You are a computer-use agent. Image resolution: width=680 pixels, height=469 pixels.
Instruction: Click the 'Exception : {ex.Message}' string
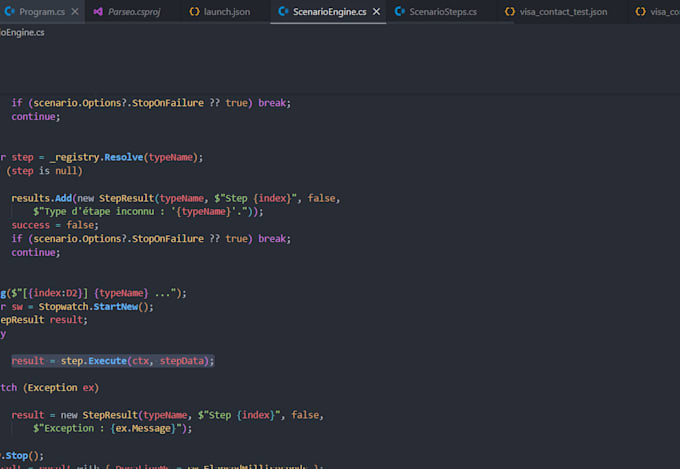112,429
